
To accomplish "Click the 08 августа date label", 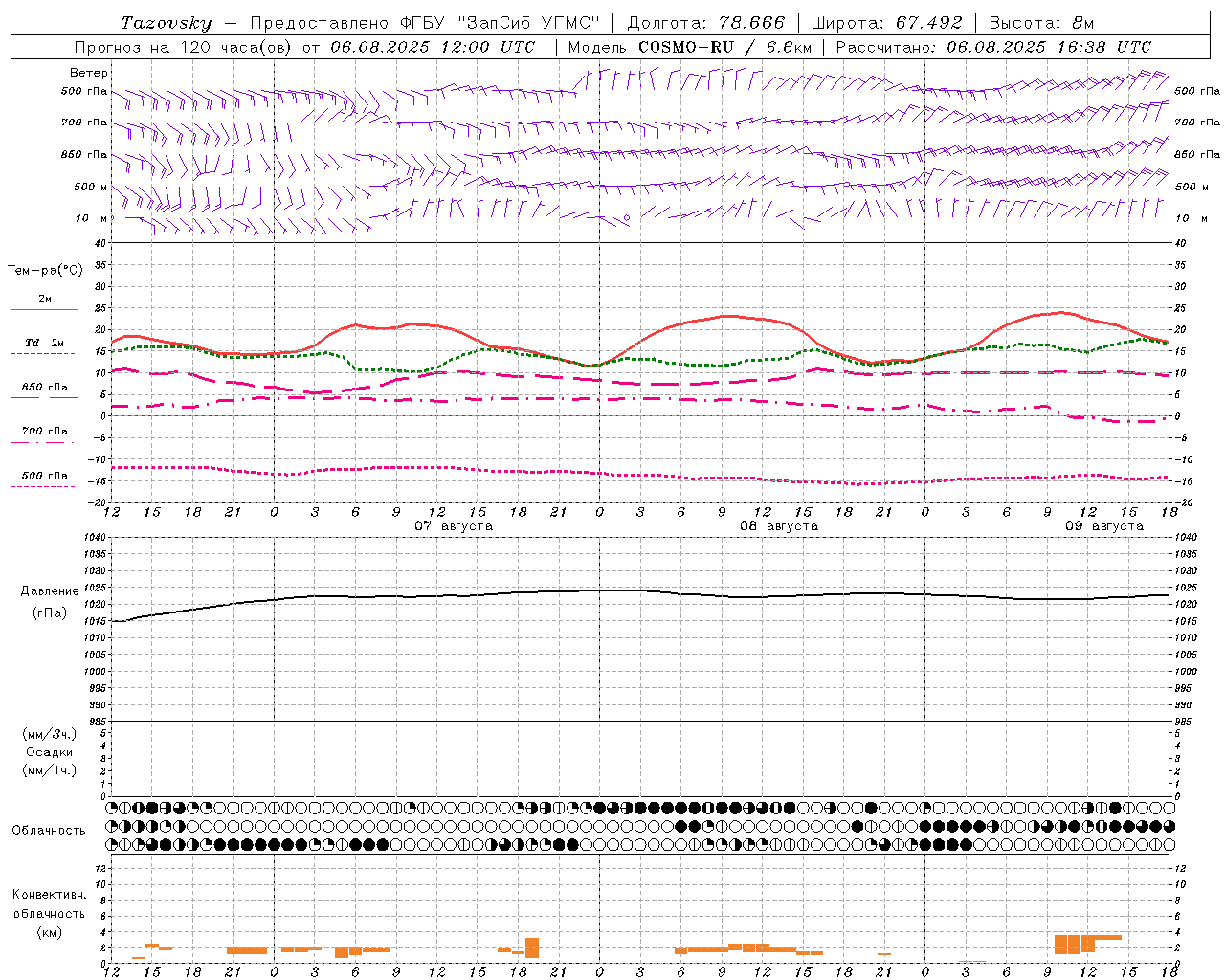I will coord(779,526).
